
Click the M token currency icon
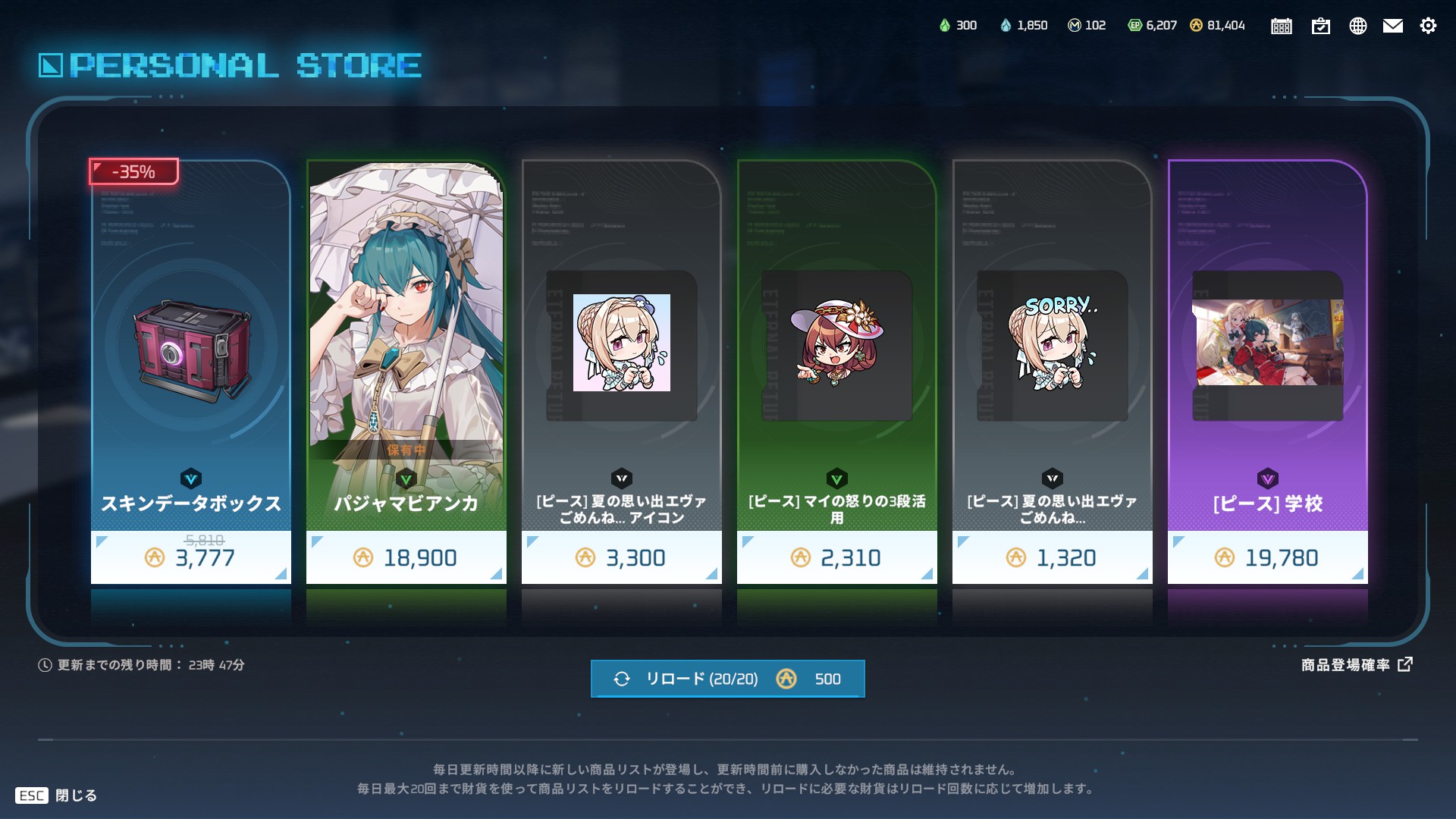[1074, 25]
